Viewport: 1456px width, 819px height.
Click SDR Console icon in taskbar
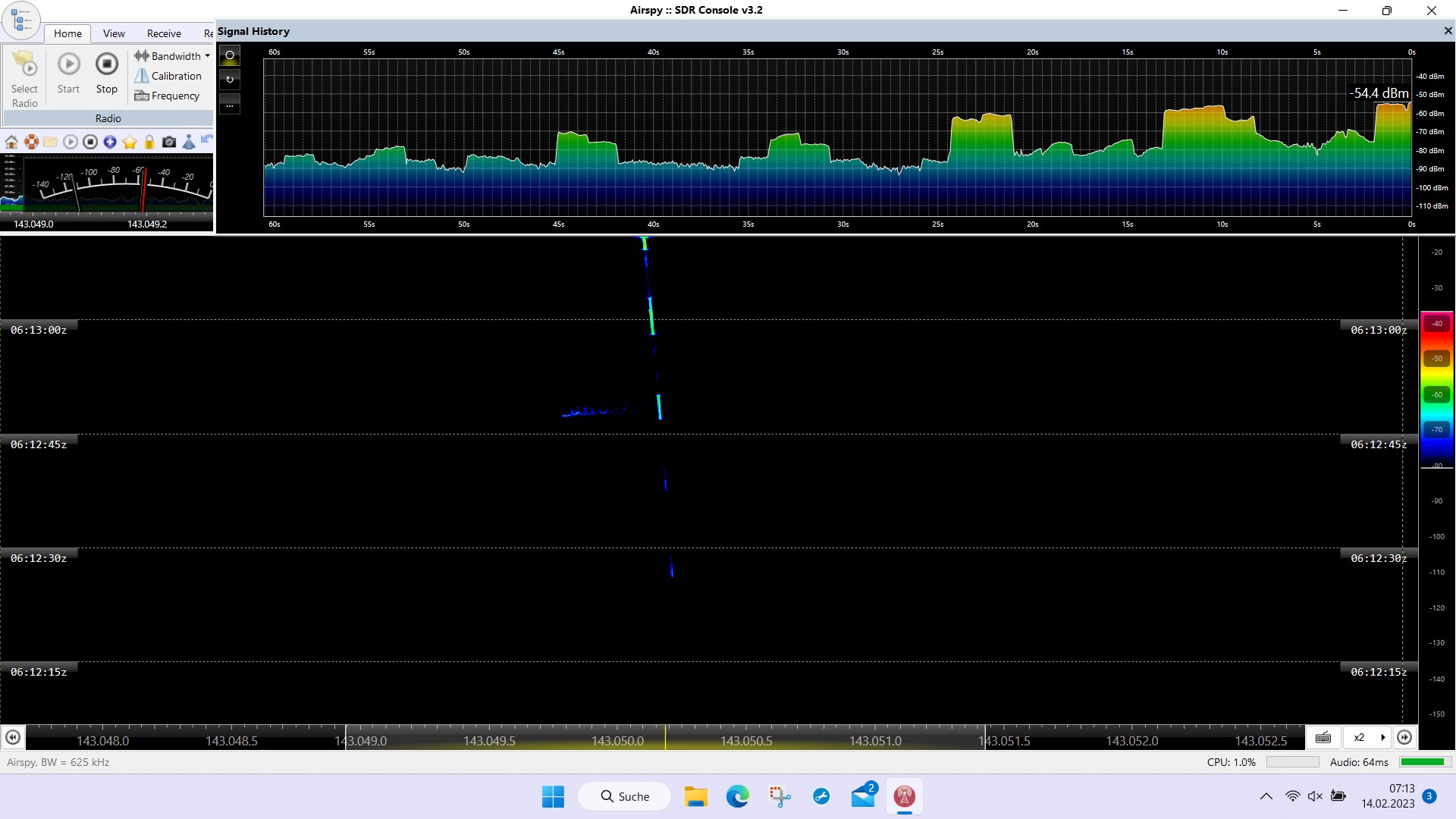pos(904,796)
